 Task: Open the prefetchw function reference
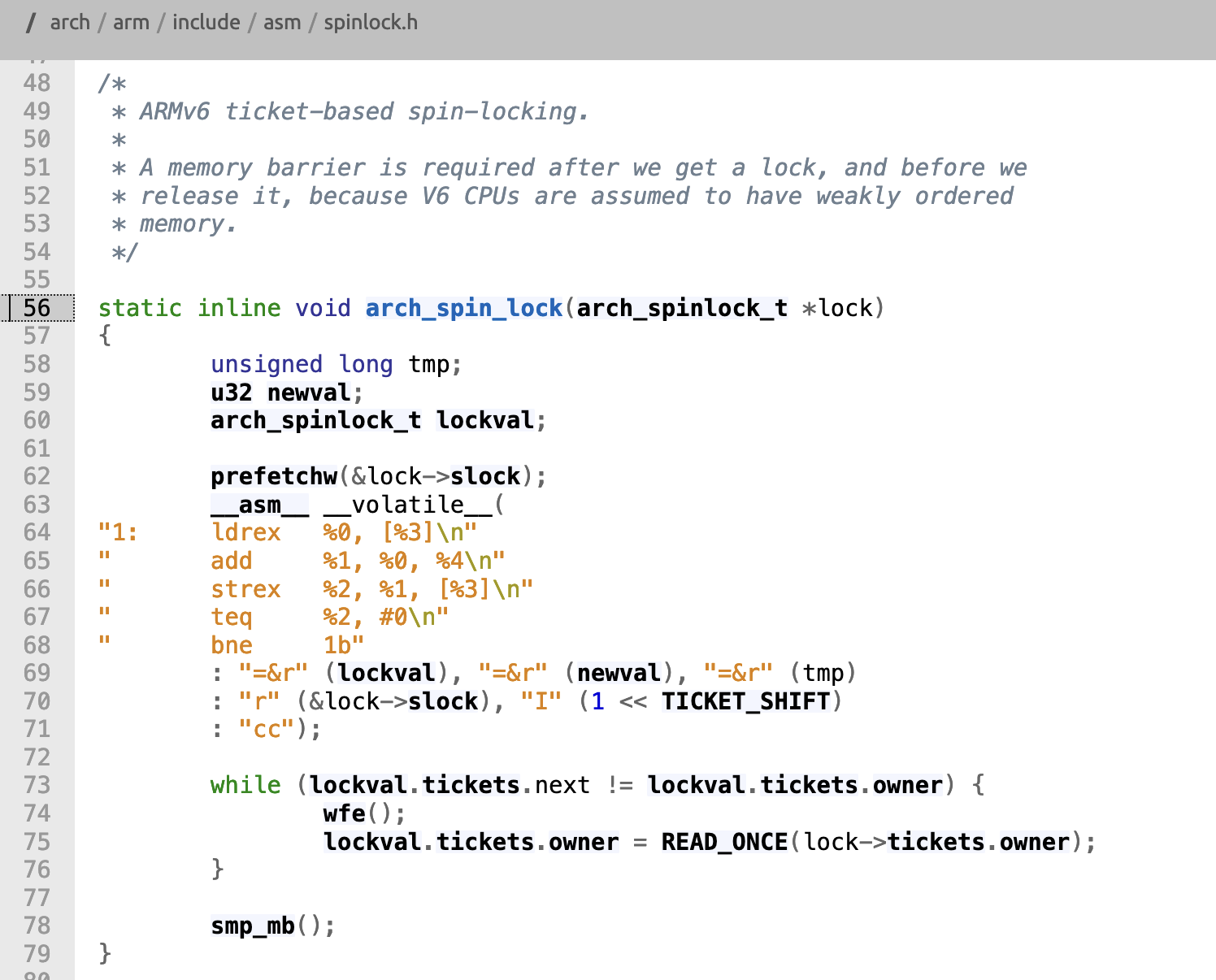coord(274,476)
